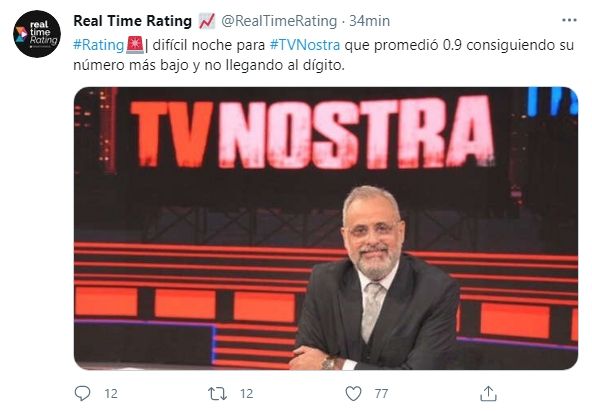592x411 pixels.
Task: Click the red siren emoji after #Rating
Action: click(135, 45)
